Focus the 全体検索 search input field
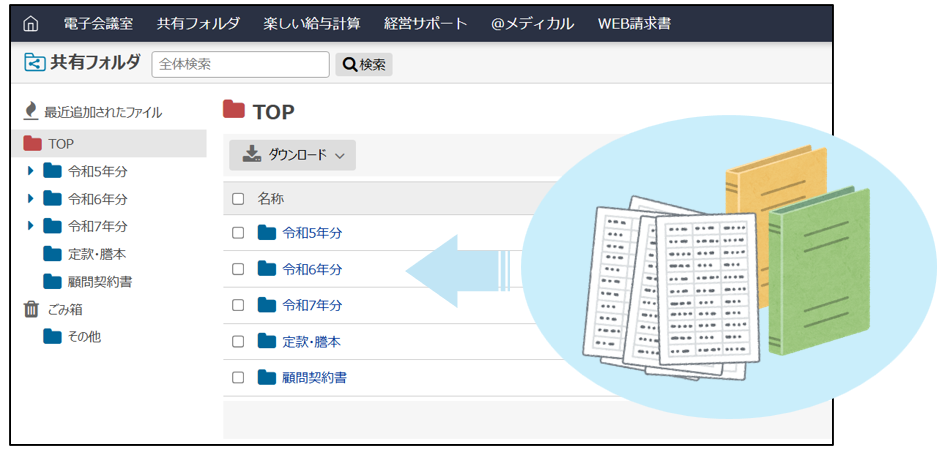949x450 pixels. (x=240, y=64)
